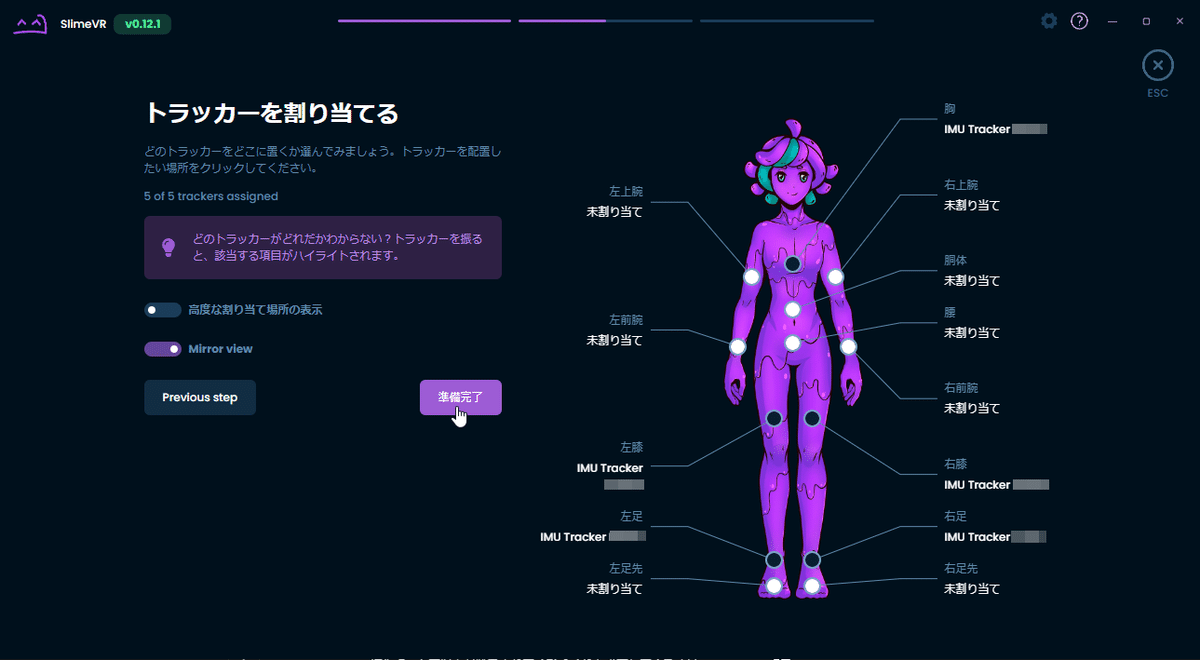Click the first purple progress bar segment
This screenshot has height=660, width=1200.
tap(423, 20)
